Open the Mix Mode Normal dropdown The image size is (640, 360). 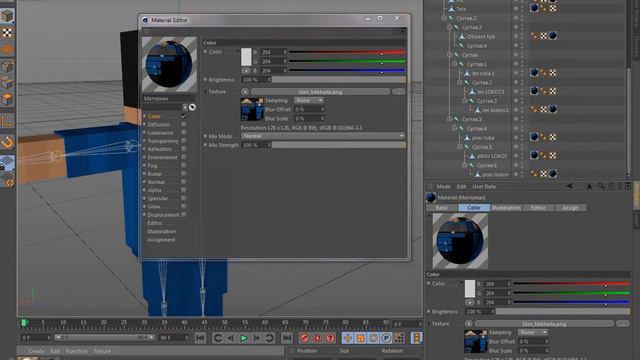323,136
